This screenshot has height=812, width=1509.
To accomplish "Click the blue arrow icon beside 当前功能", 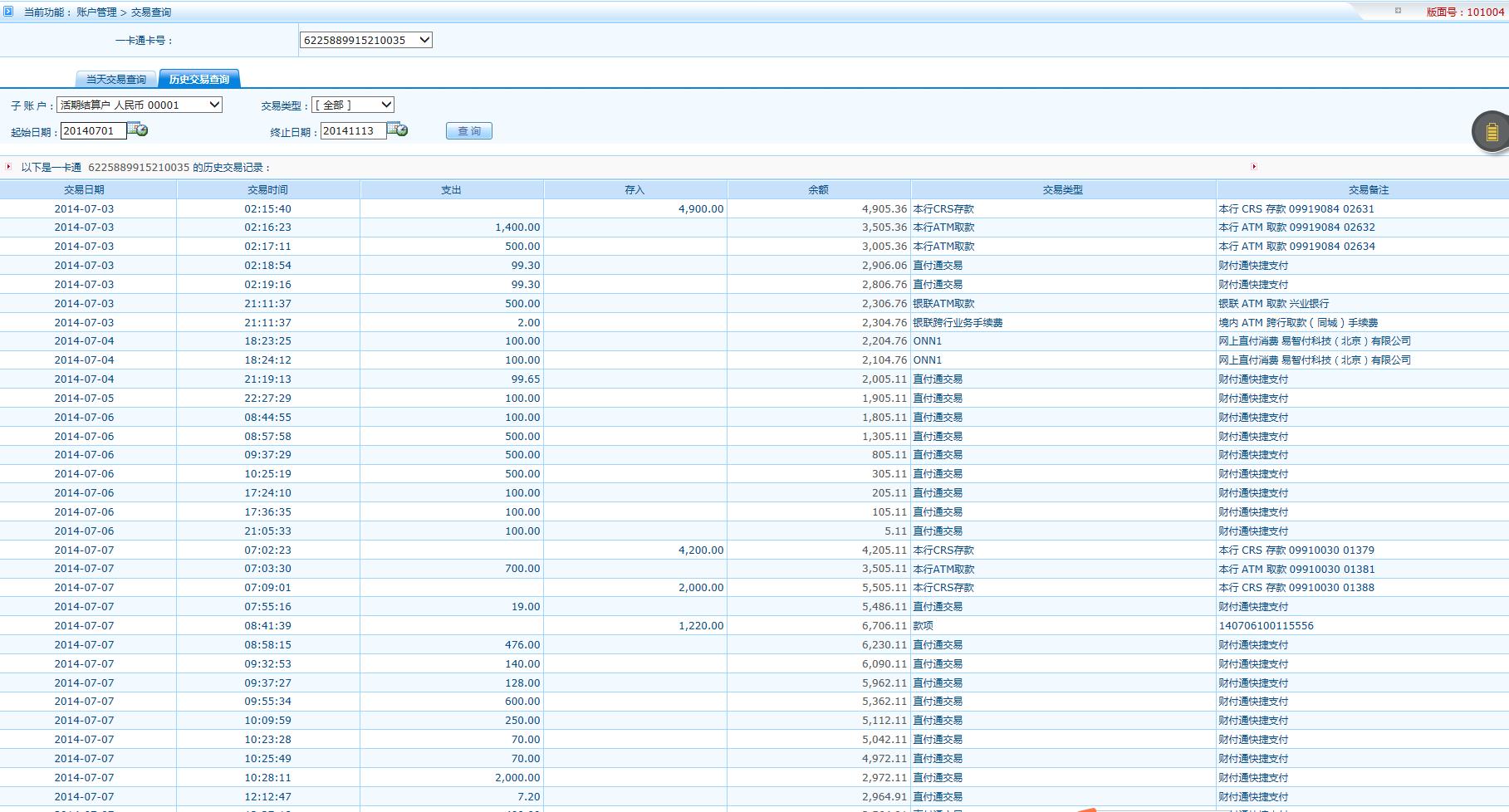I will point(8,12).
